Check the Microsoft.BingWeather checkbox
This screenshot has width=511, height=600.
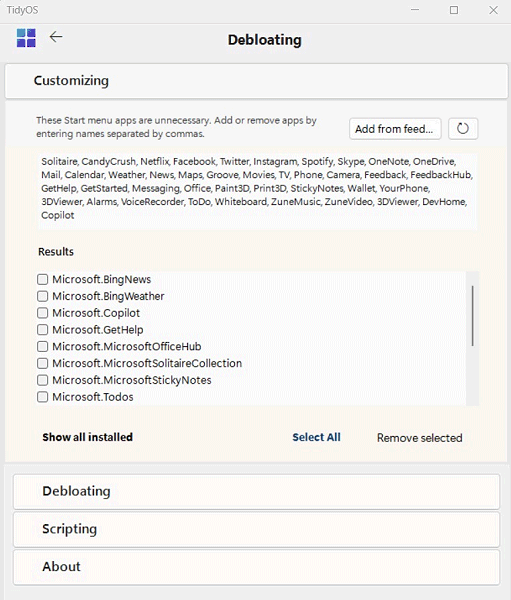point(42,296)
